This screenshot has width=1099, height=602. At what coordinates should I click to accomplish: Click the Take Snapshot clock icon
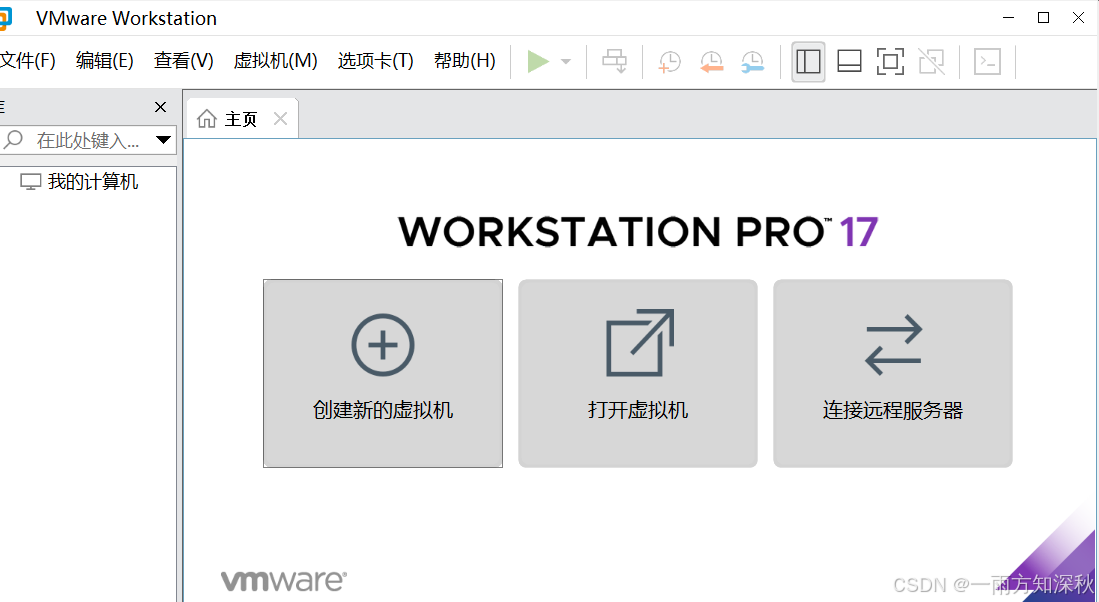[670, 62]
